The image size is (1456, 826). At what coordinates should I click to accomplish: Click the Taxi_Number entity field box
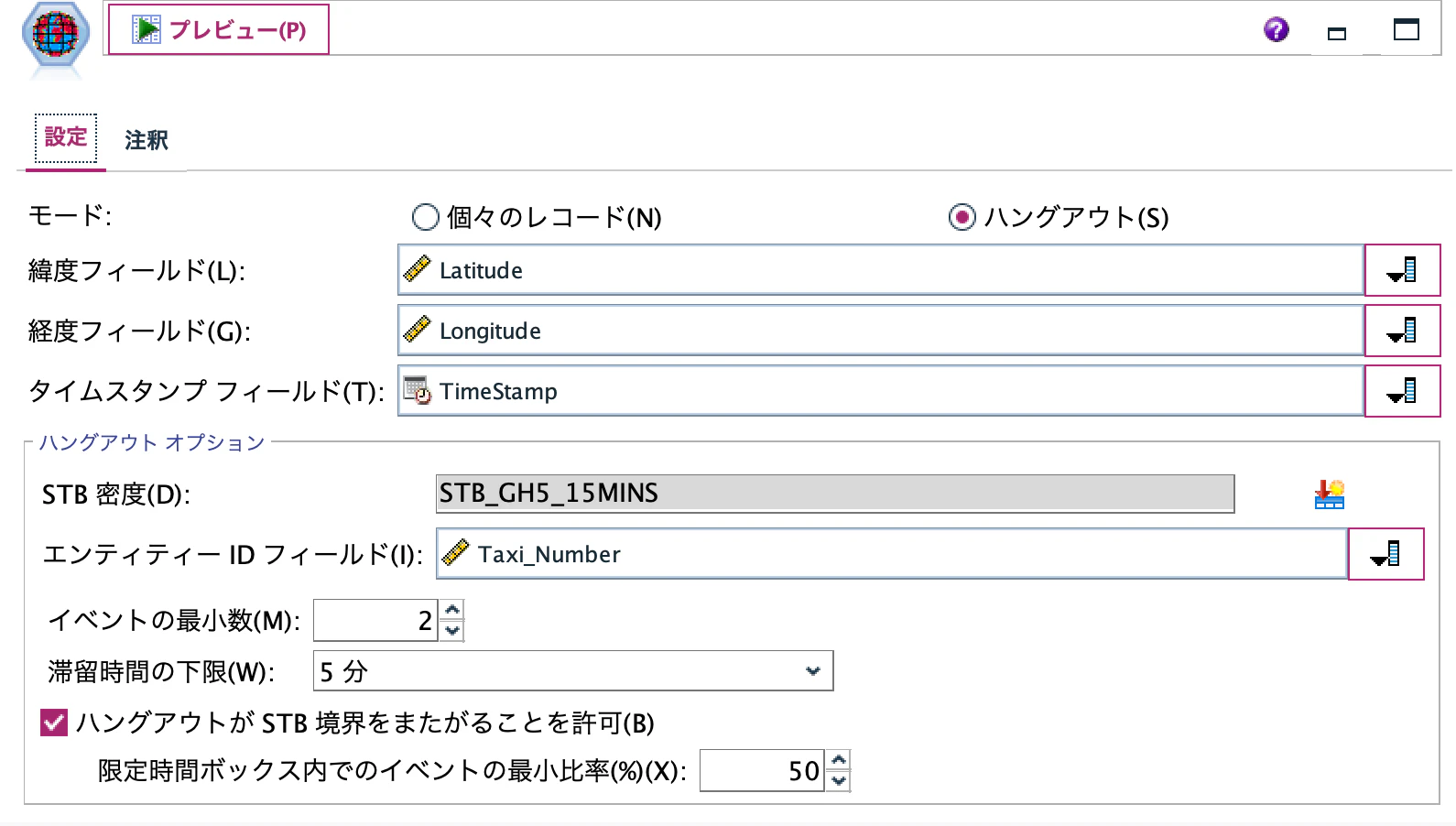point(892,554)
